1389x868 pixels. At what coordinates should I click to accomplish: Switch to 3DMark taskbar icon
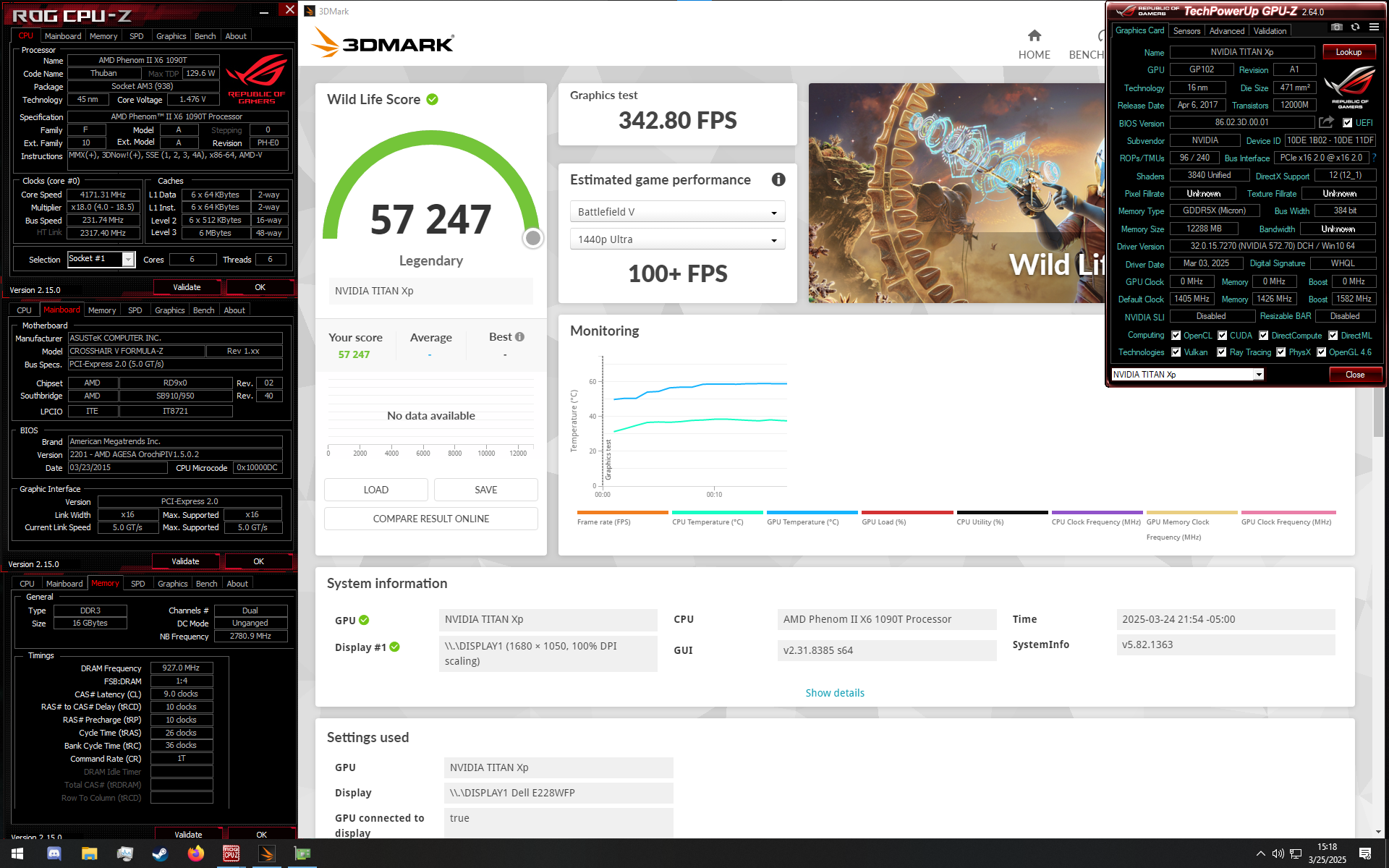(266, 854)
